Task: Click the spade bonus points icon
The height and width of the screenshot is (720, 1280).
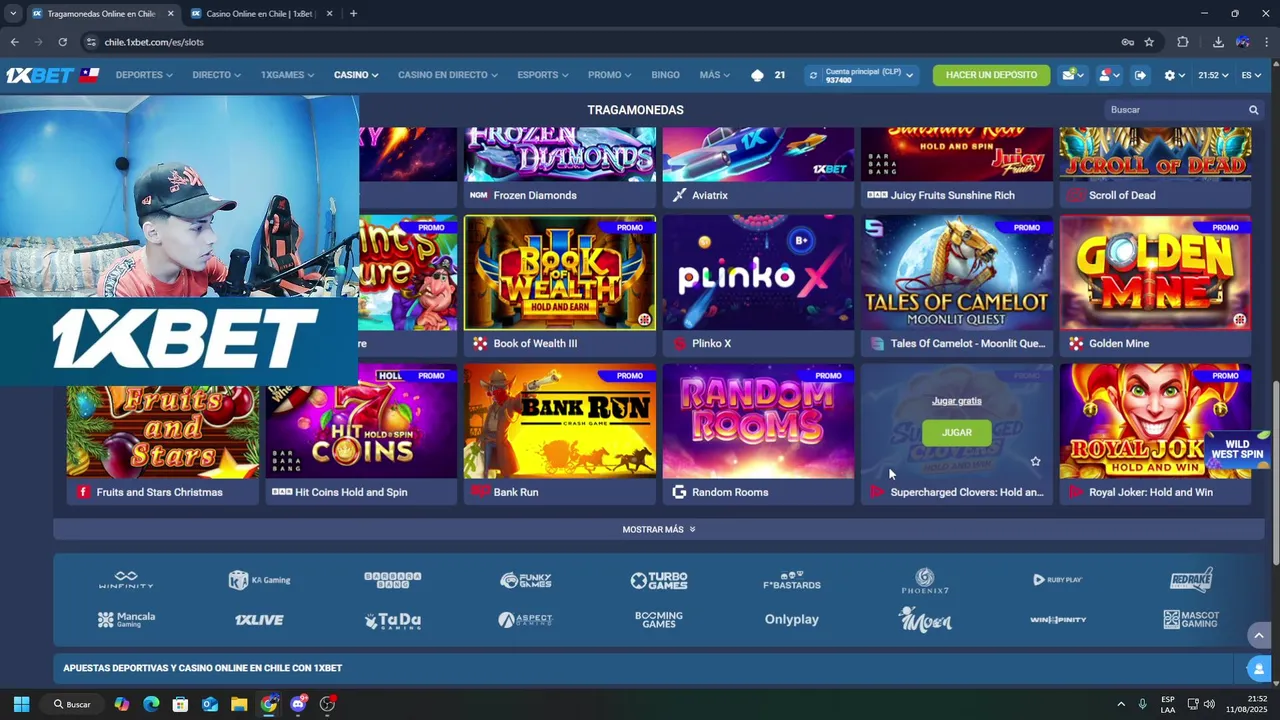Action: [x=757, y=75]
